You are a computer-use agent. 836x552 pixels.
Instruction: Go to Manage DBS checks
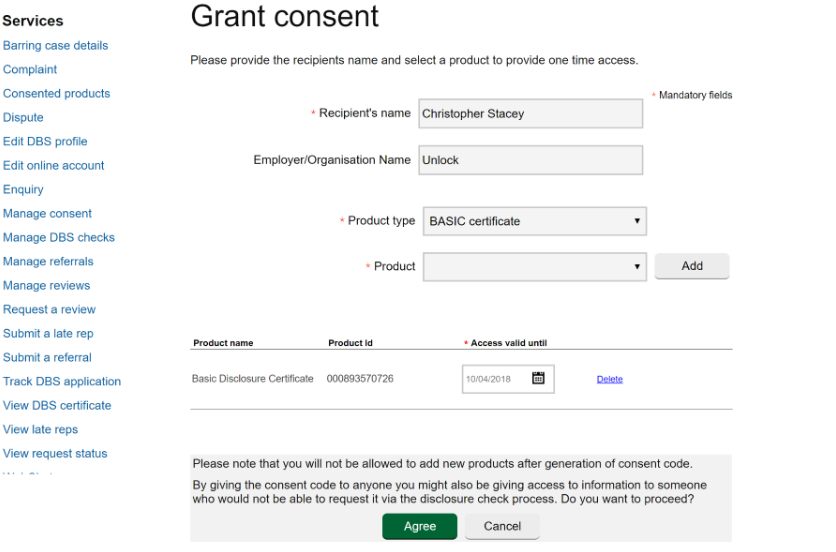point(59,237)
